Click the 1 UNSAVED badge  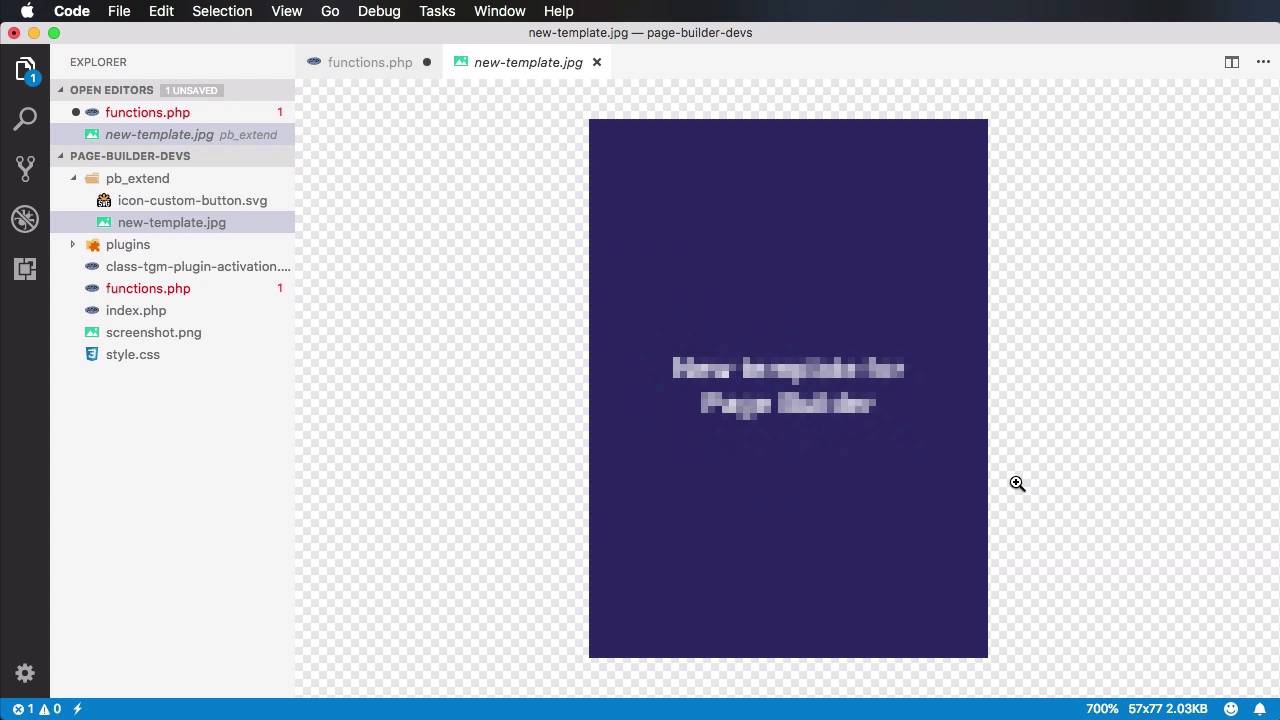click(x=191, y=90)
